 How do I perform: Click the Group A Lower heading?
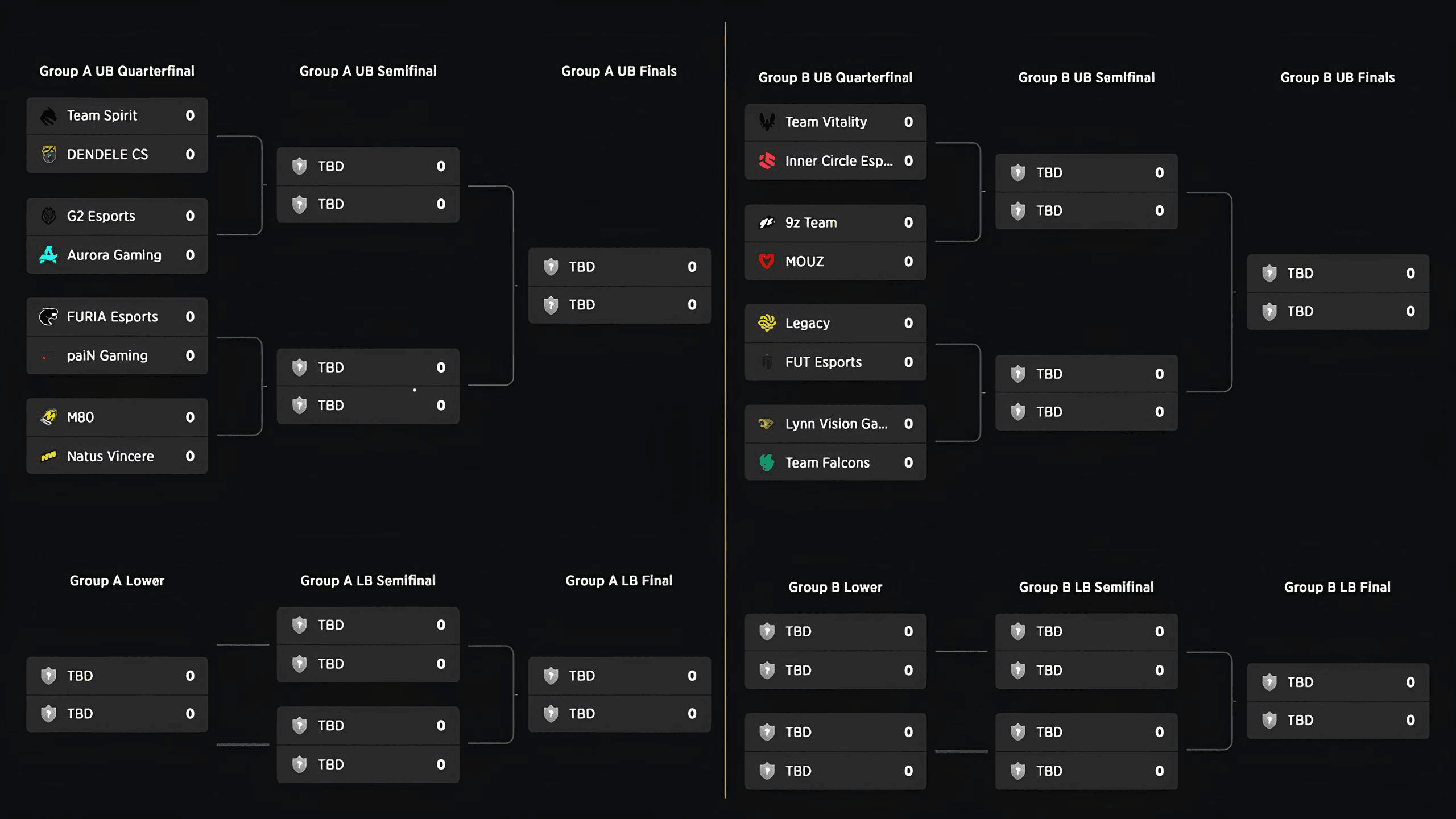[117, 581]
